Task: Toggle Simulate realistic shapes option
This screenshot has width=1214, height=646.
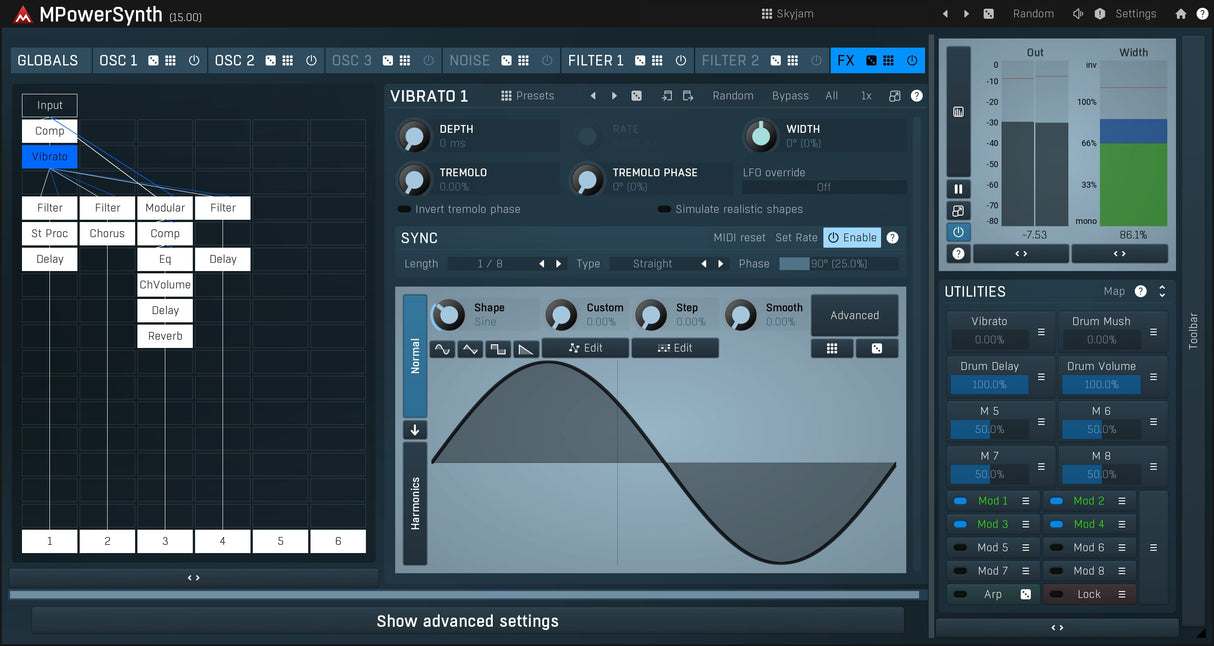Action: tap(664, 210)
